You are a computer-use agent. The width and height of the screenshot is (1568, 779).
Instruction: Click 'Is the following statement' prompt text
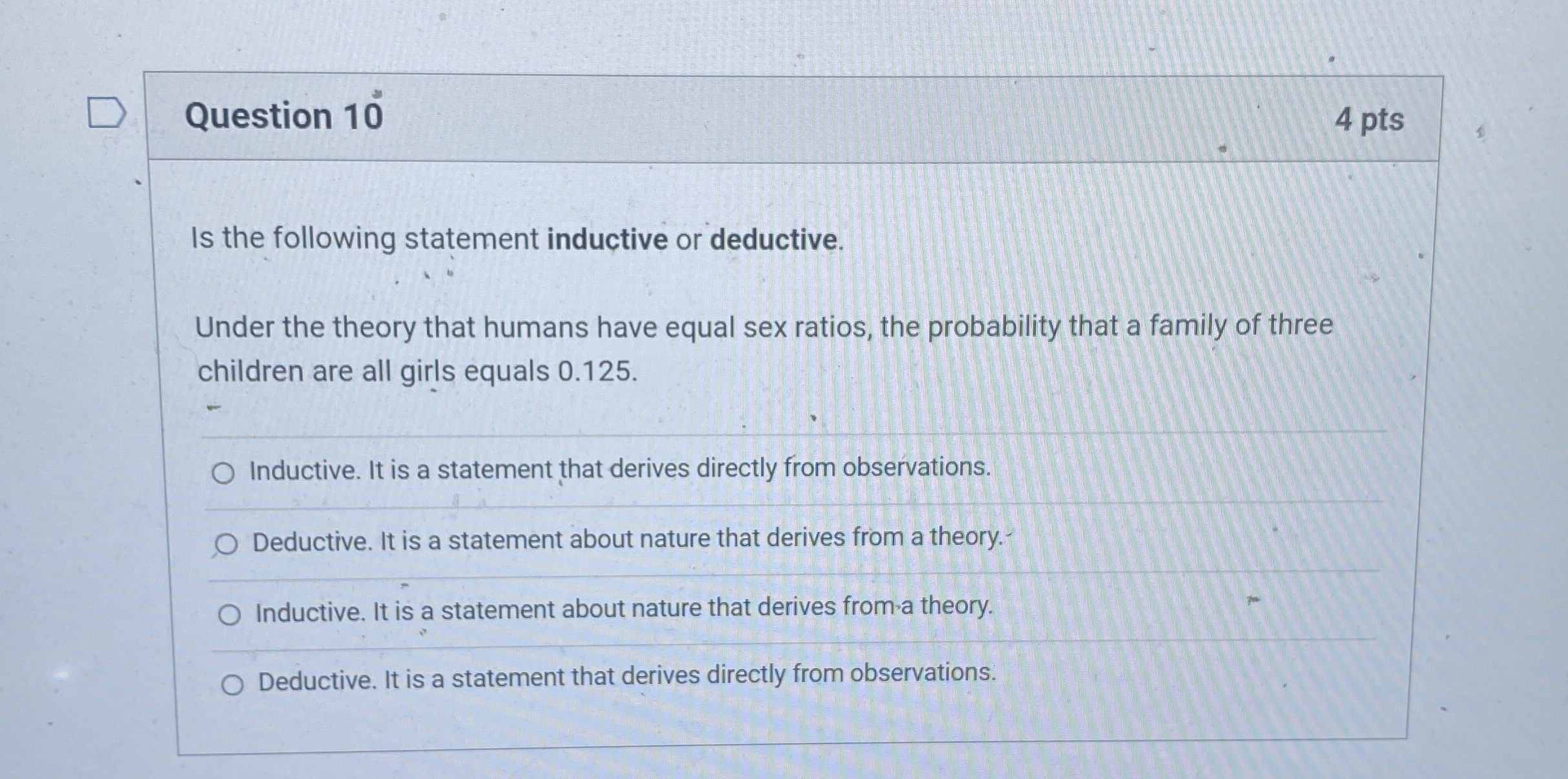point(365,238)
